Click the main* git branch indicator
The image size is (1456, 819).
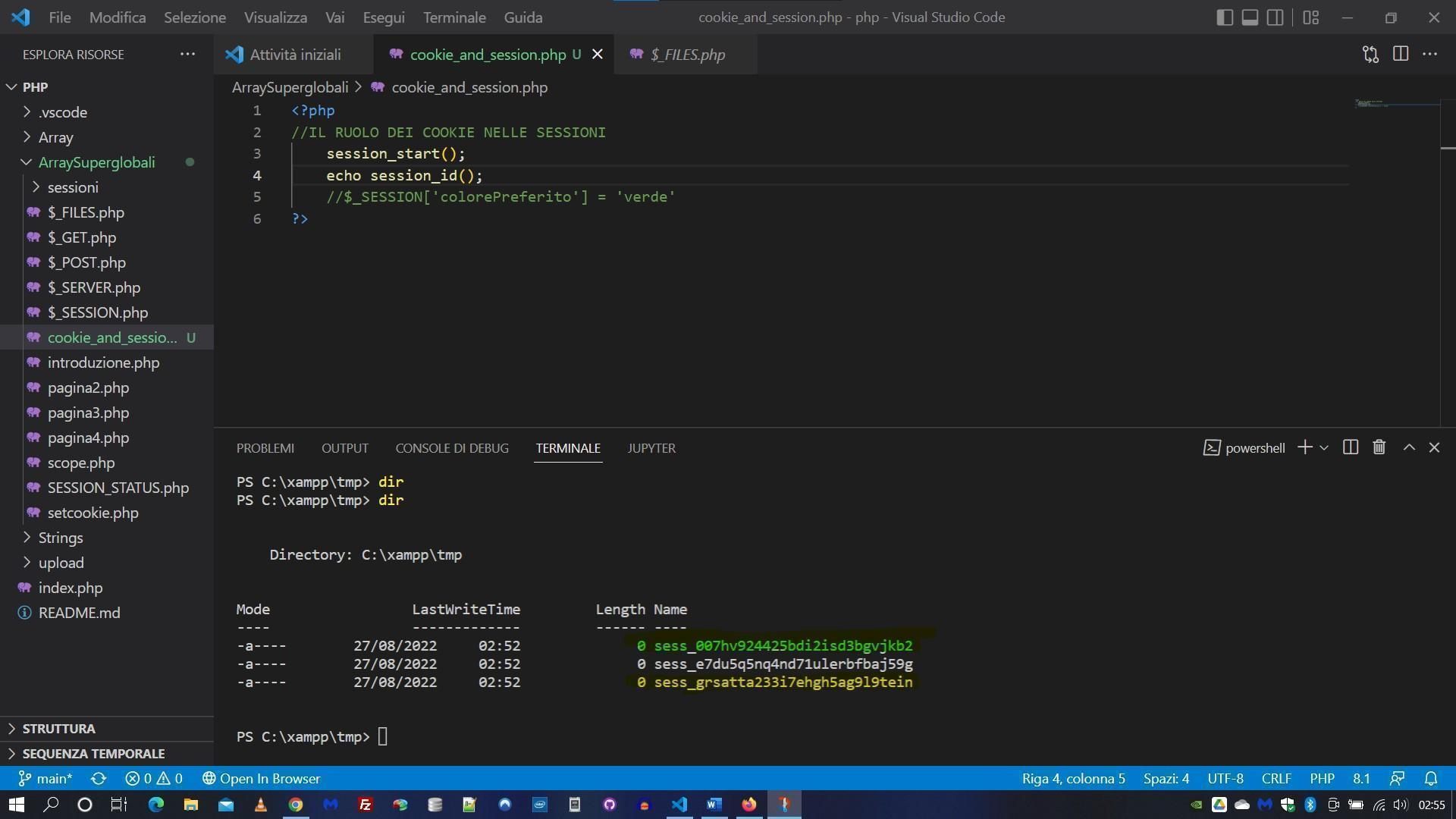tap(45, 779)
